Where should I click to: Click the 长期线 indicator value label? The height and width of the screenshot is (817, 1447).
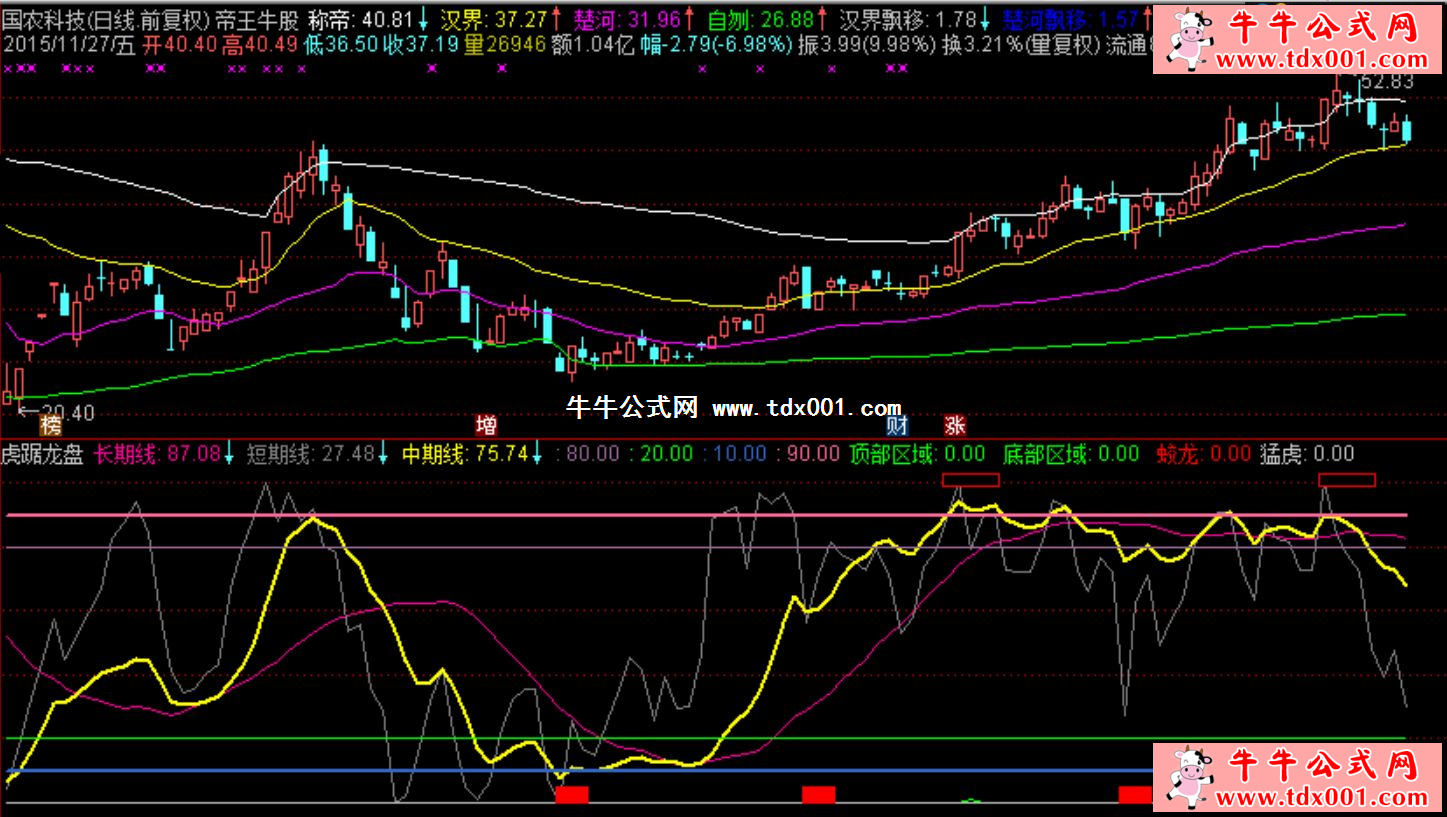click(158, 454)
